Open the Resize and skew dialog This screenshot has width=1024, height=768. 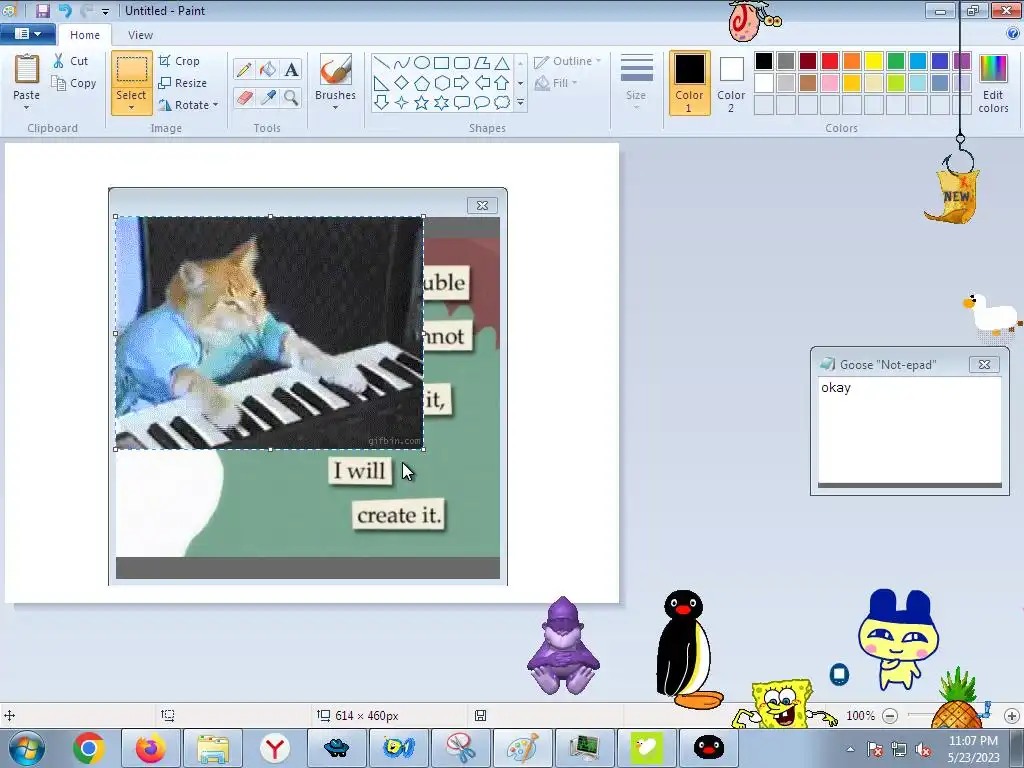point(182,83)
